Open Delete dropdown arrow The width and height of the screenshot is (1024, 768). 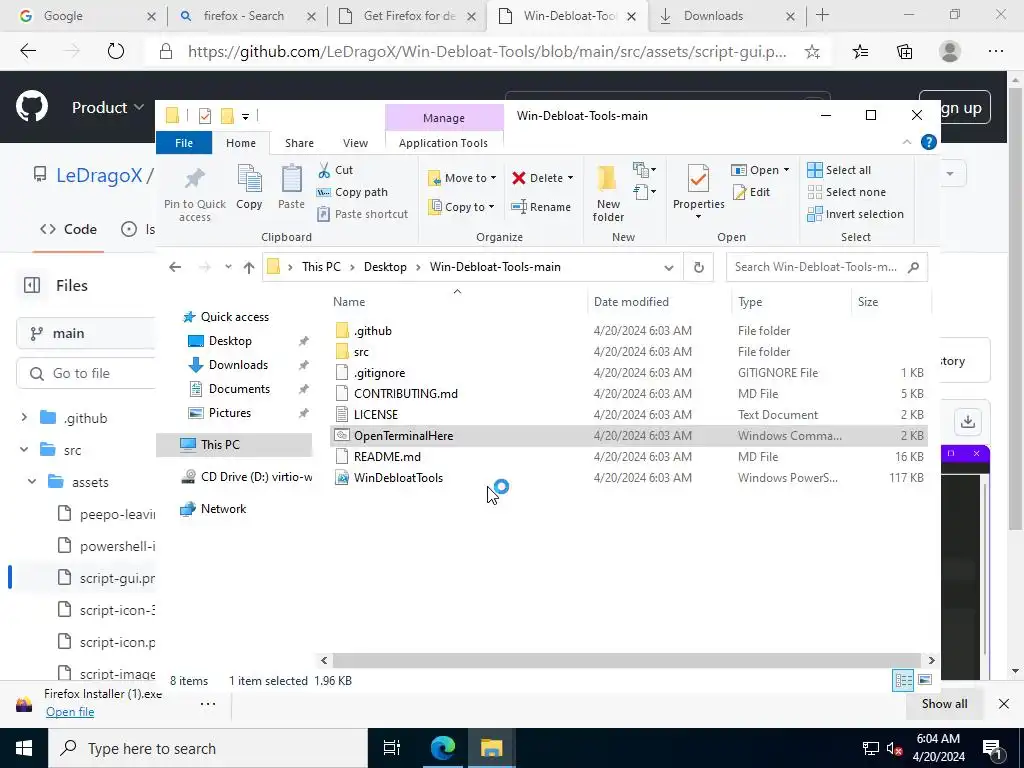570,178
